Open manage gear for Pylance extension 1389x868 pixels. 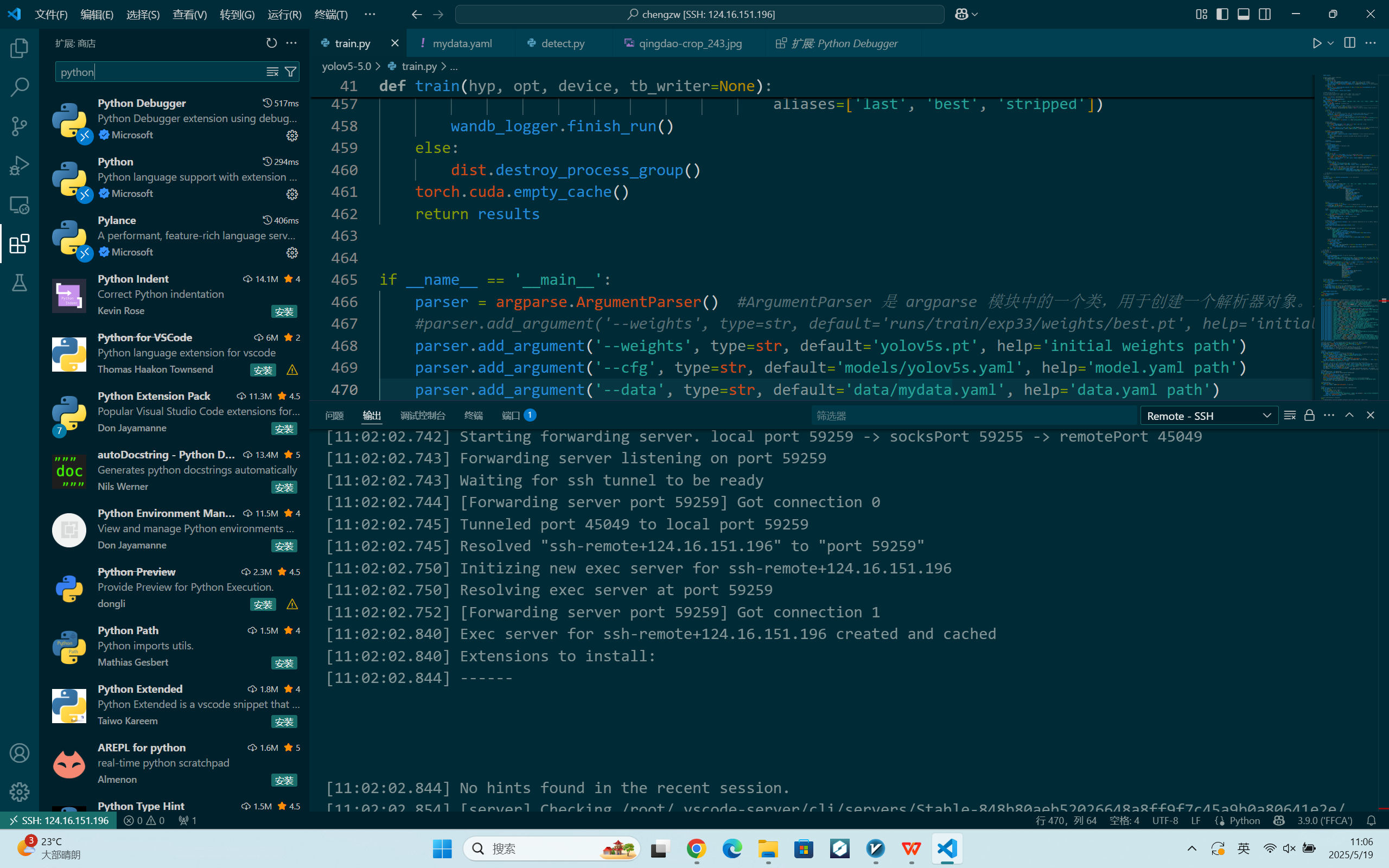coord(292,253)
